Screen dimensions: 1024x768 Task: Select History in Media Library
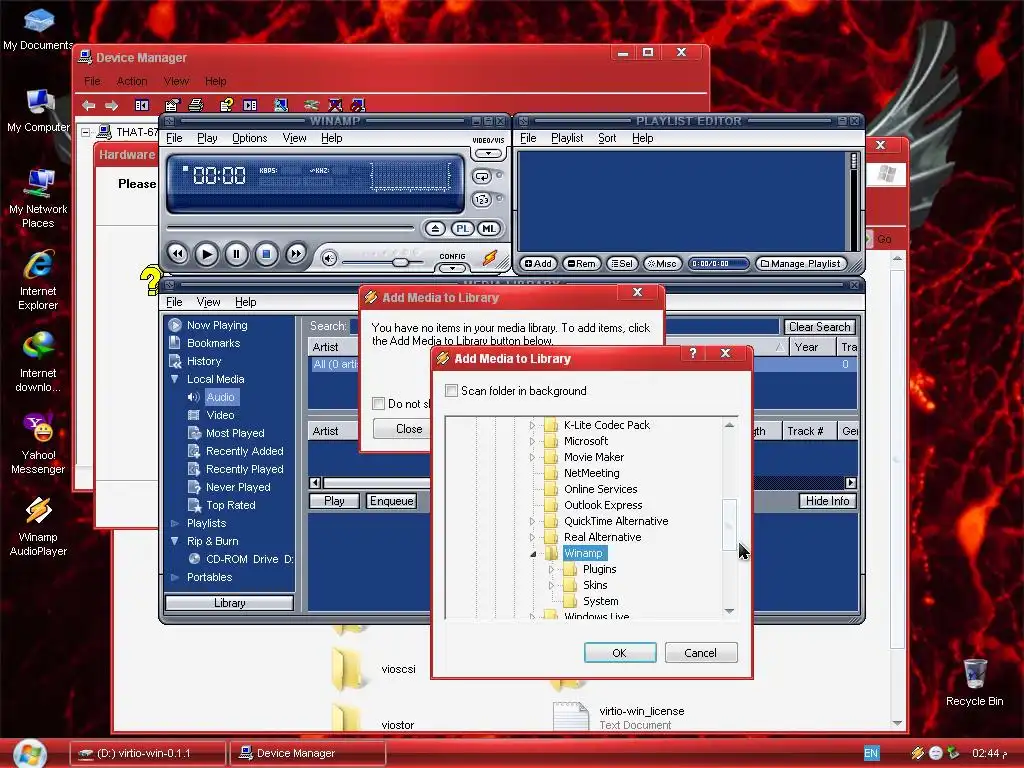click(204, 361)
